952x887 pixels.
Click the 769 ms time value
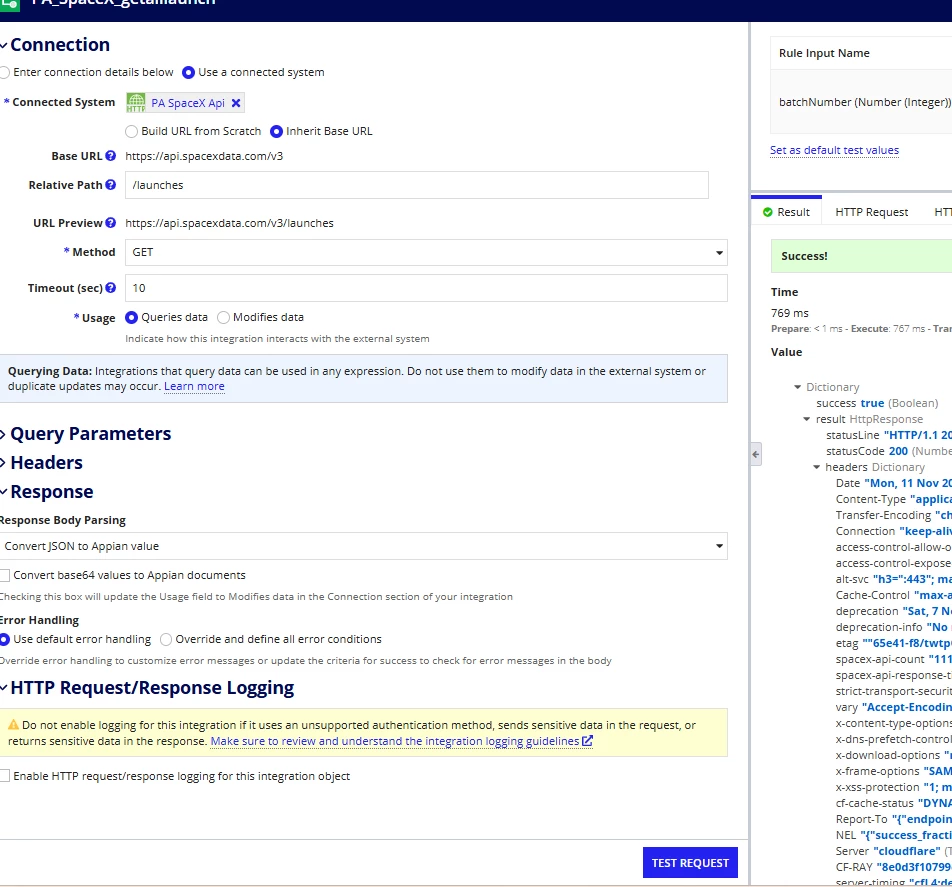click(x=789, y=313)
